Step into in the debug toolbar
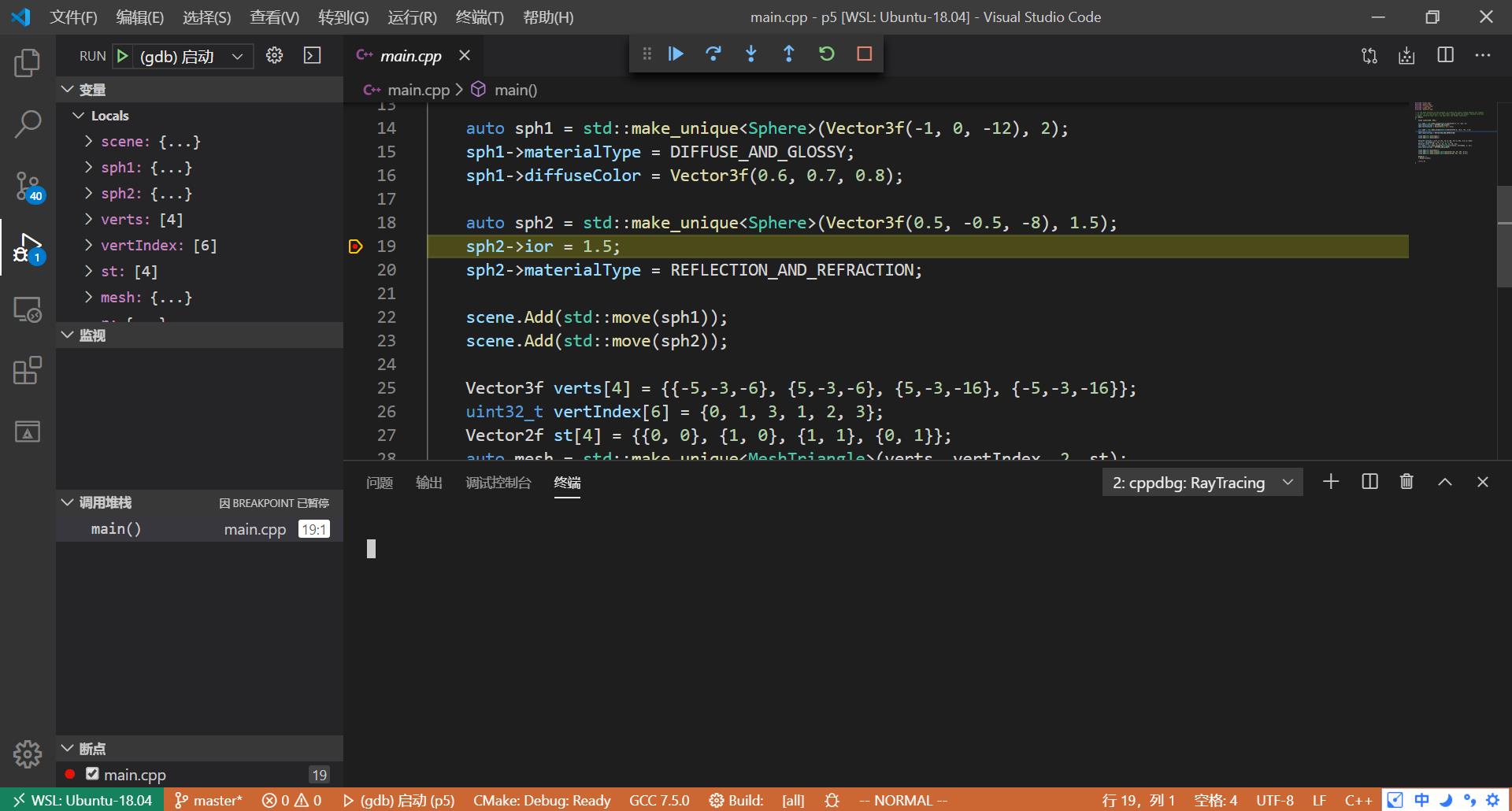 tap(751, 54)
